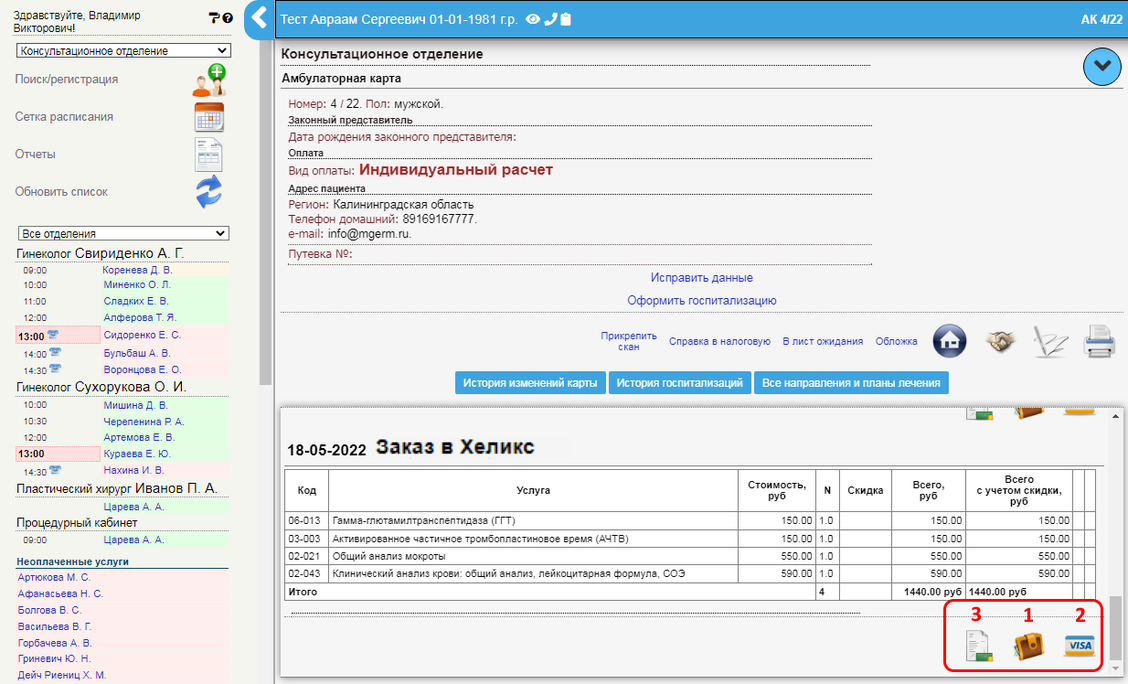The width and height of the screenshot is (1128, 684).
Task: Open История госпитализаций tab
Action: [680, 383]
